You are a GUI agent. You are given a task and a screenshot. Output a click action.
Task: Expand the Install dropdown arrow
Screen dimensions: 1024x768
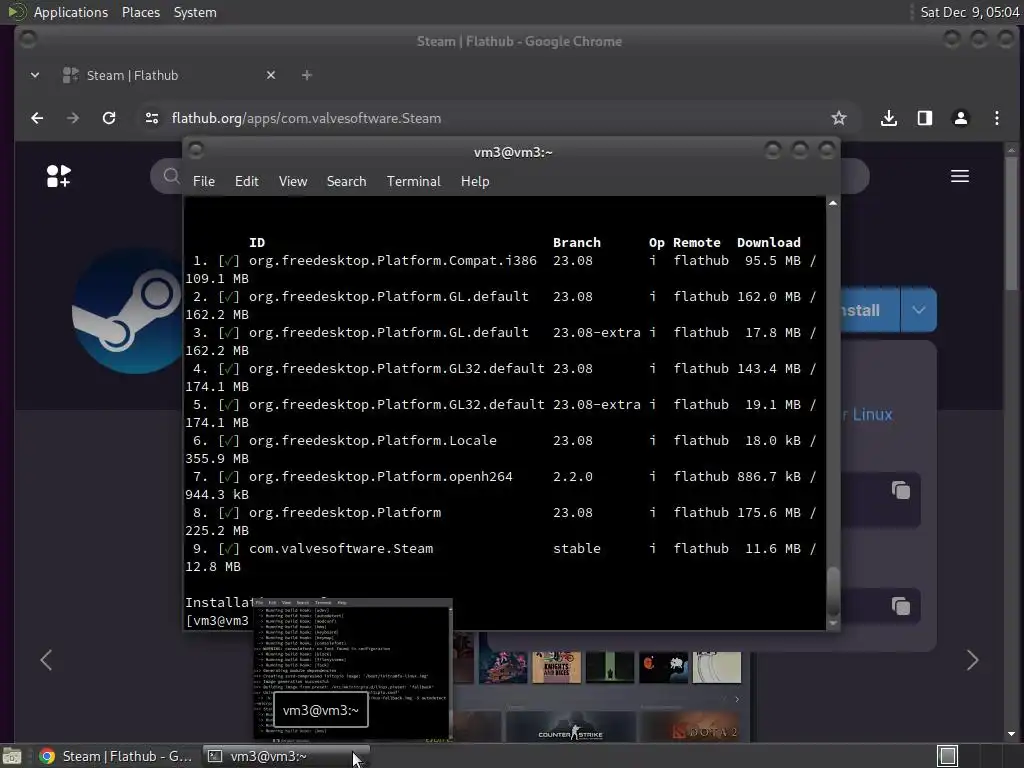coord(918,310)
